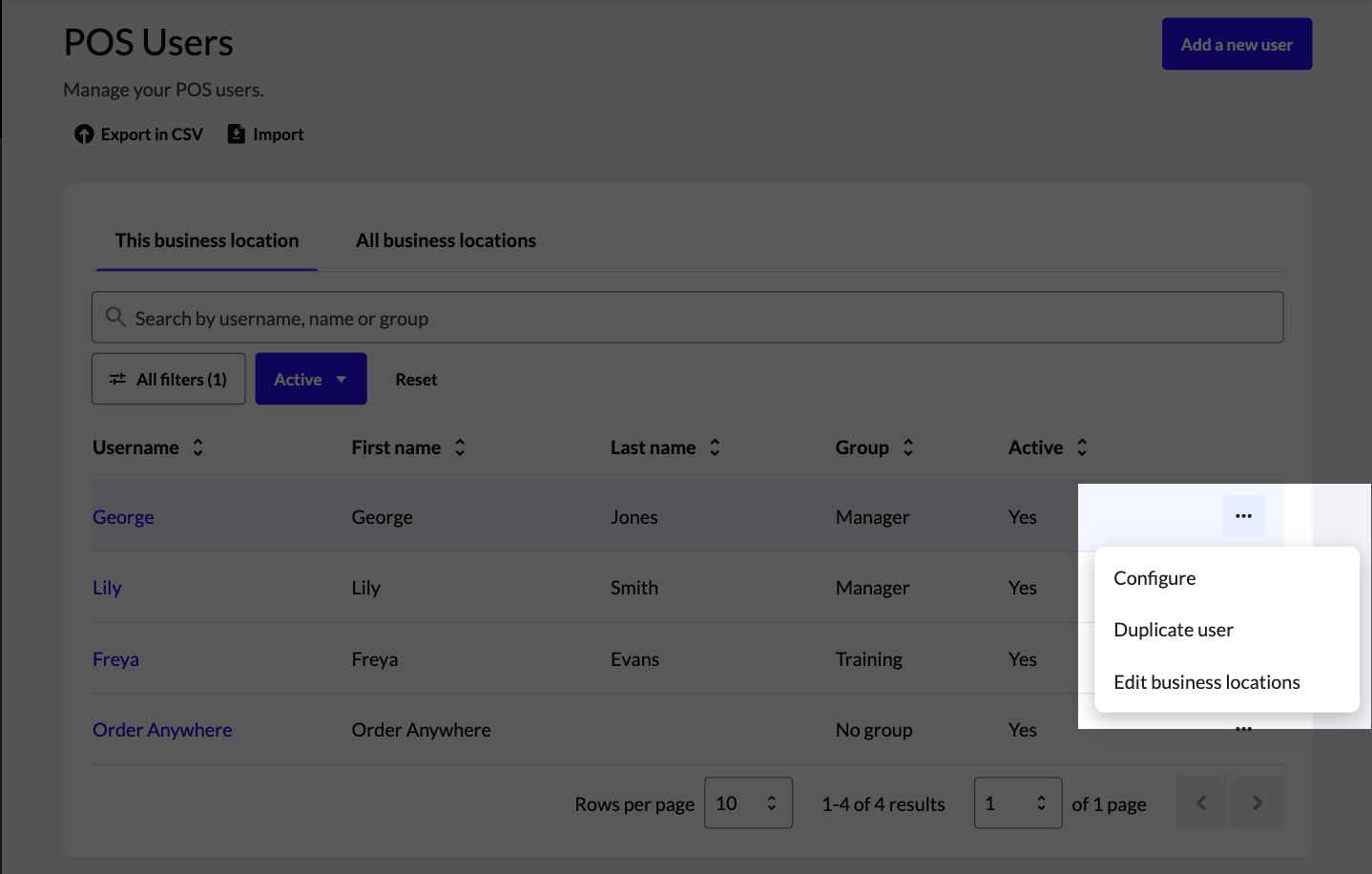
Task: Click Add a new user button
Action: tap(1237, 44)
